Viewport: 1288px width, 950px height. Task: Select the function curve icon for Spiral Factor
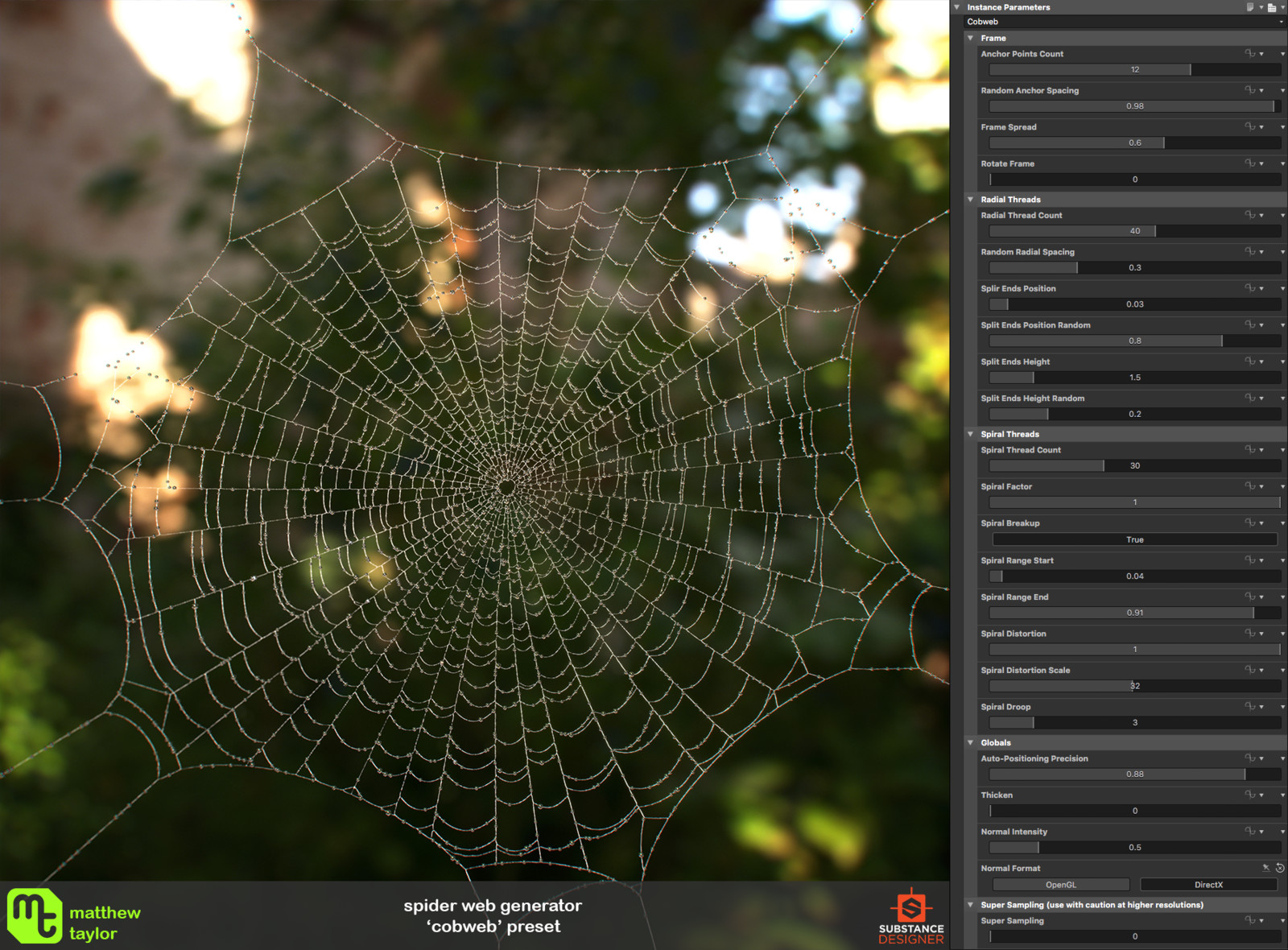[x=1250, y=486]
